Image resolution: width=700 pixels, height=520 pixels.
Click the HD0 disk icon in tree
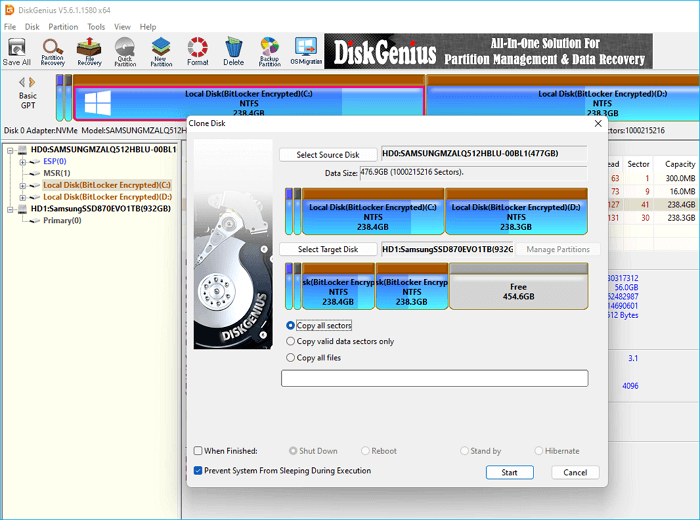(x=22, y=150)
